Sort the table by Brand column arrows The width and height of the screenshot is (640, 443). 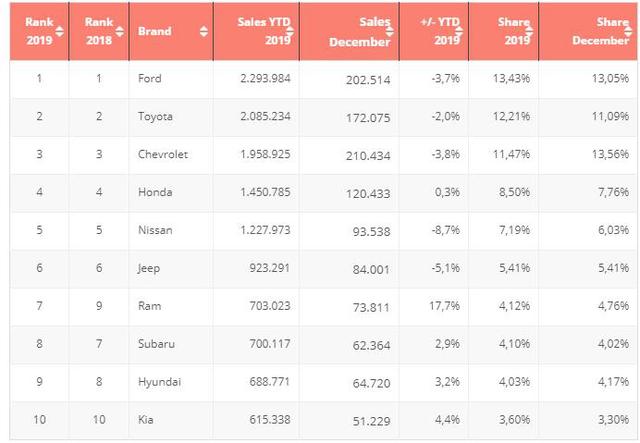pos(204,31)
